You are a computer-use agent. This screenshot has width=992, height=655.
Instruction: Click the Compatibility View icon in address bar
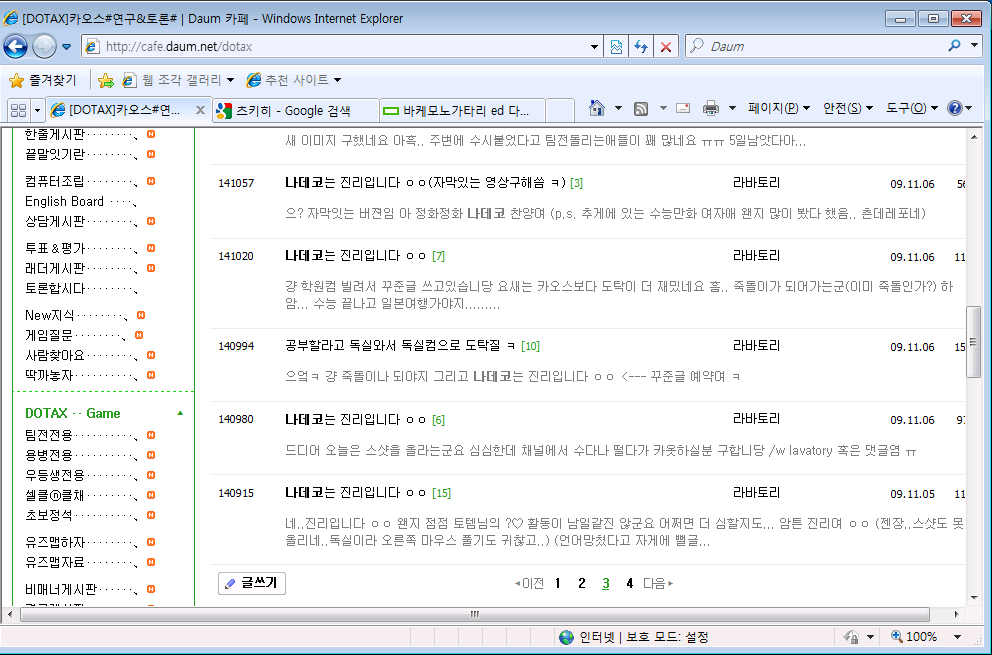tap(617, 46)
